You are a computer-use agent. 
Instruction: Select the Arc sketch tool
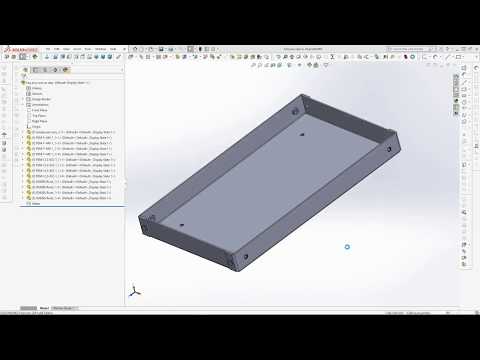click(435, 57)
